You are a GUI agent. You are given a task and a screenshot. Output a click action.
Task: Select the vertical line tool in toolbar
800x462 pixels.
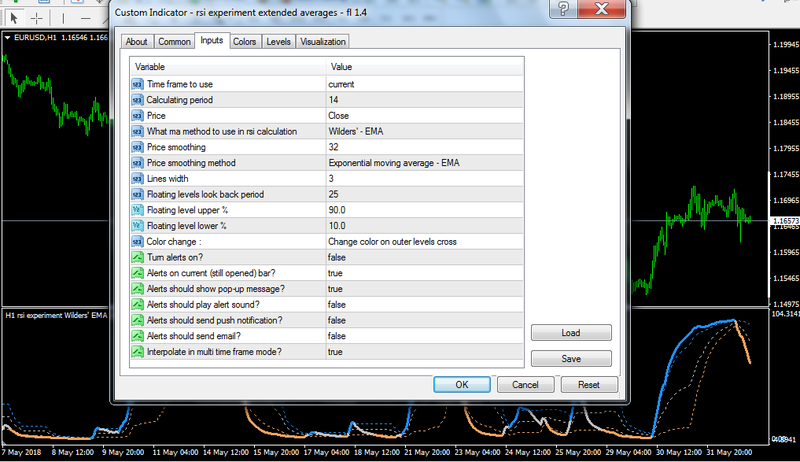point(63,18)
